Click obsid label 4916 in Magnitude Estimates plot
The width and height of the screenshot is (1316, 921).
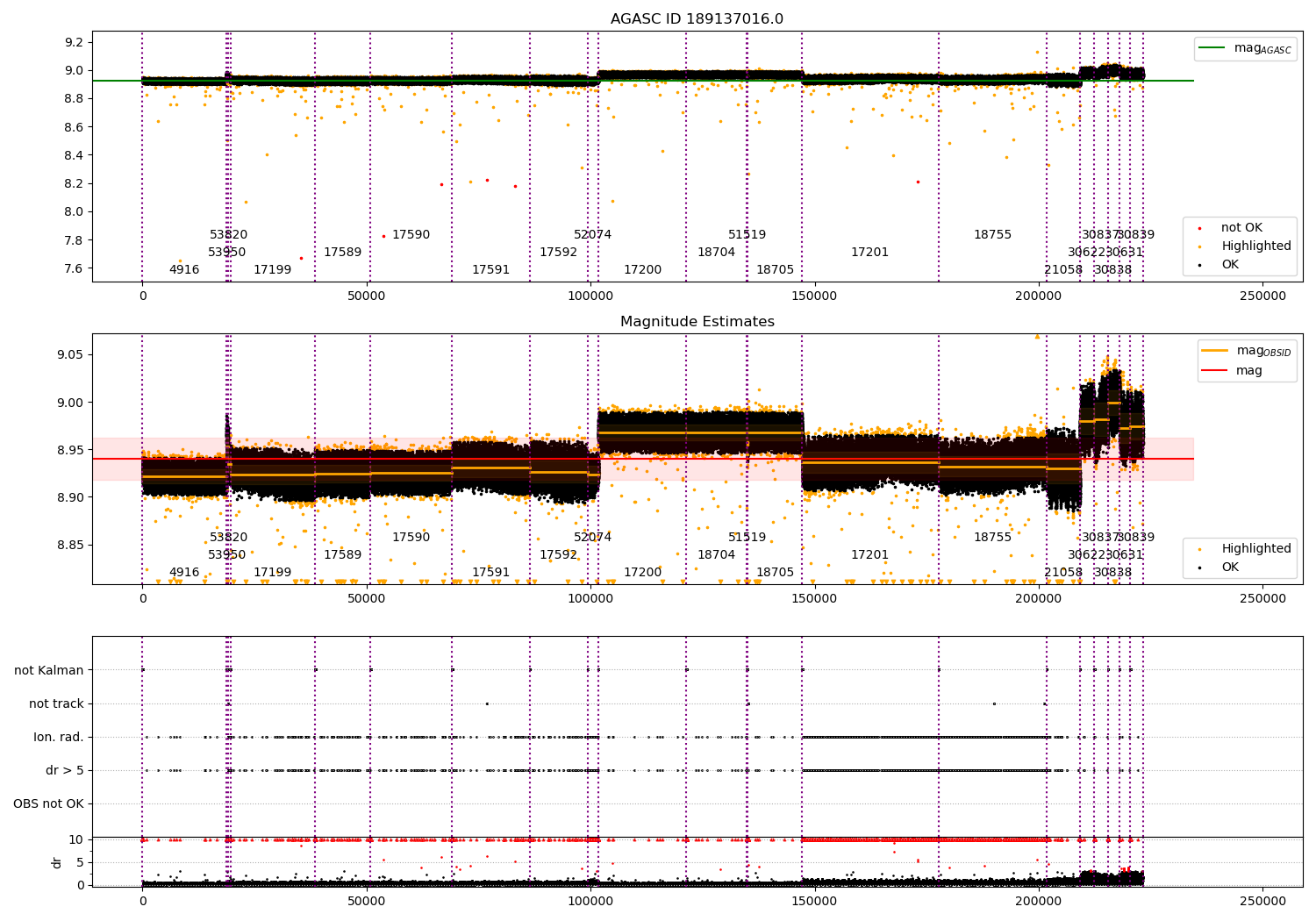click(184, 573)
